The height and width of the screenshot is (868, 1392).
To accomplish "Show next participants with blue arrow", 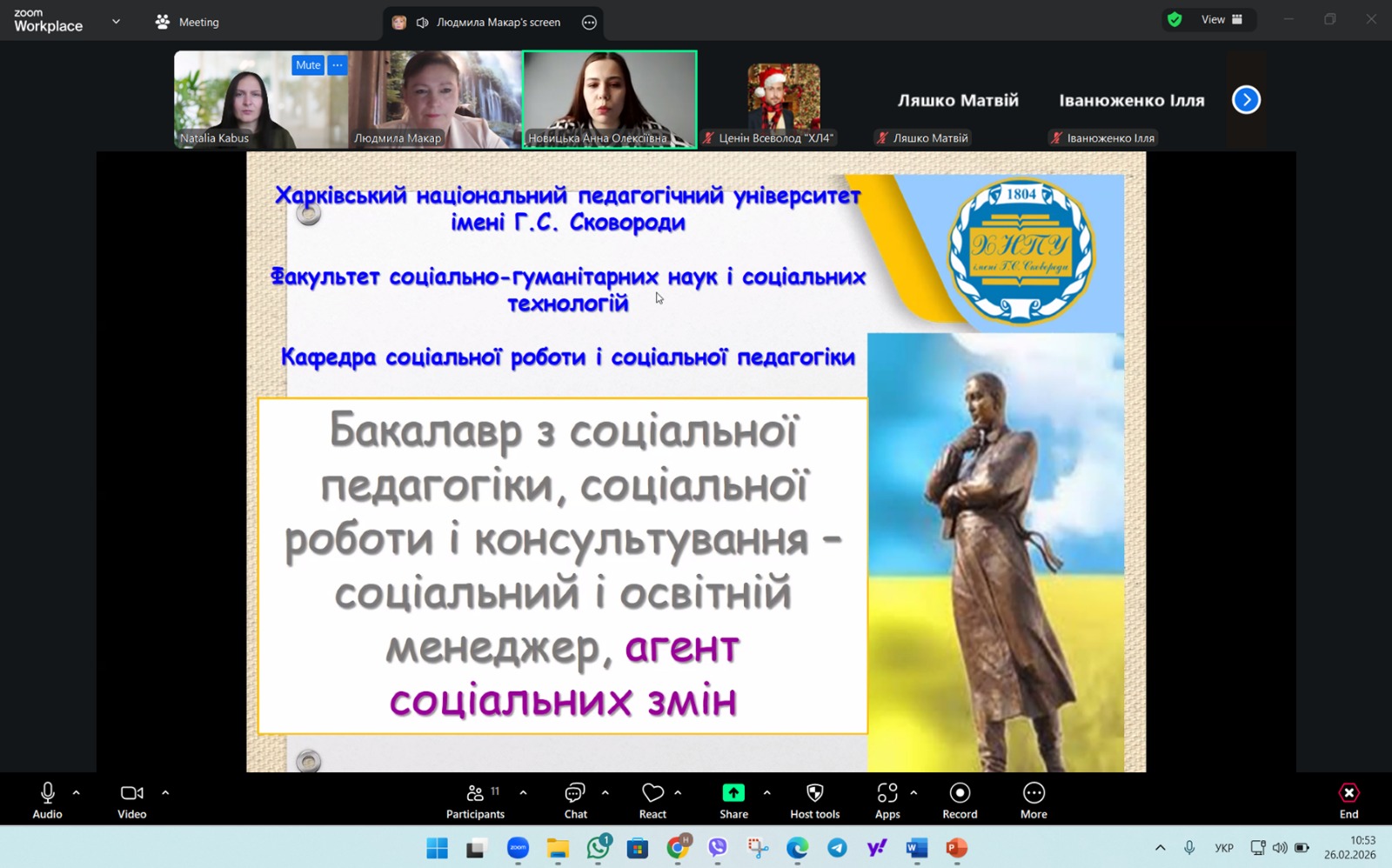I will pyautogui.click(x=1246, y=100).
